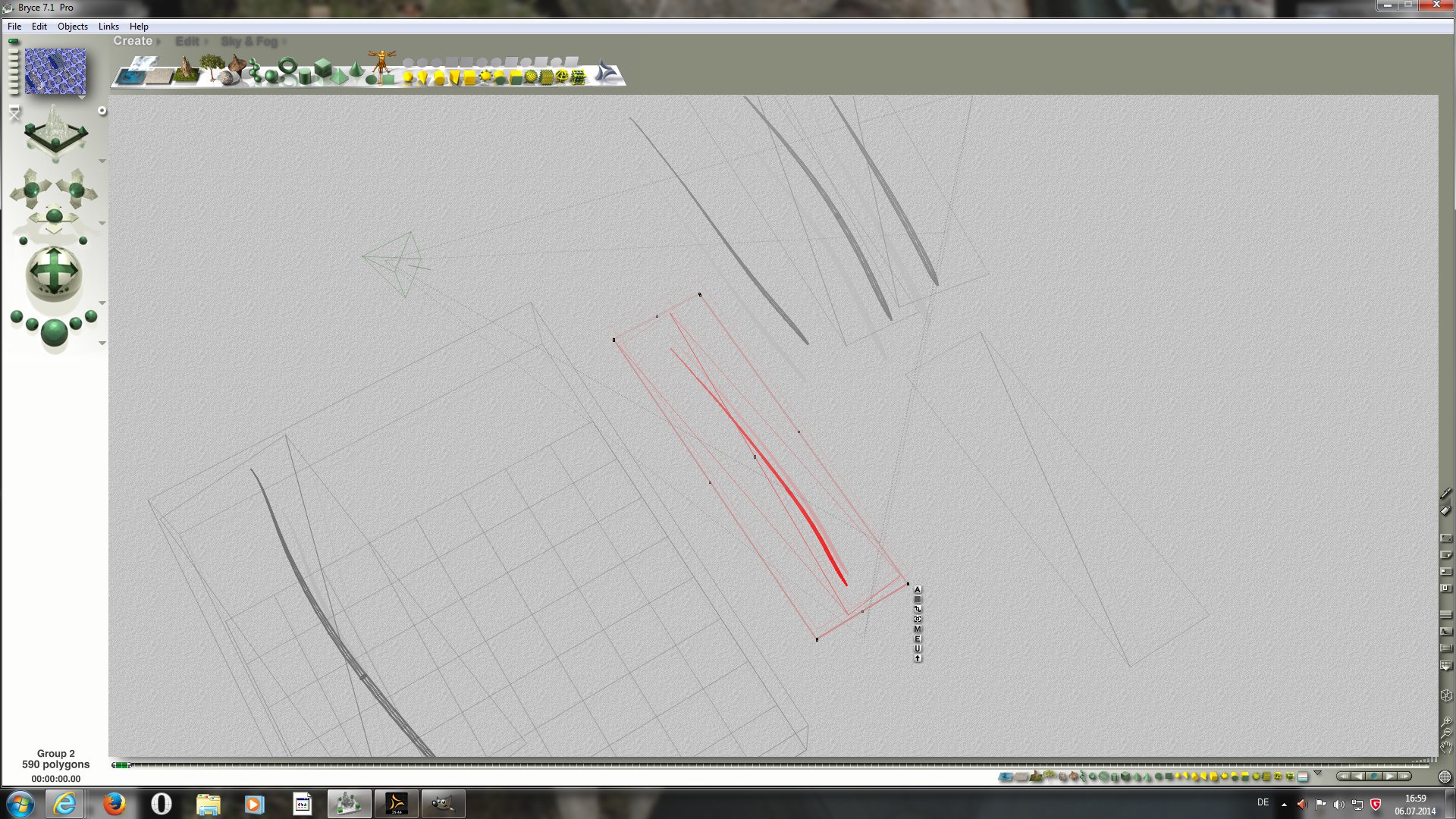Click the Materials 'M' icon beside selection

[918, 629]
